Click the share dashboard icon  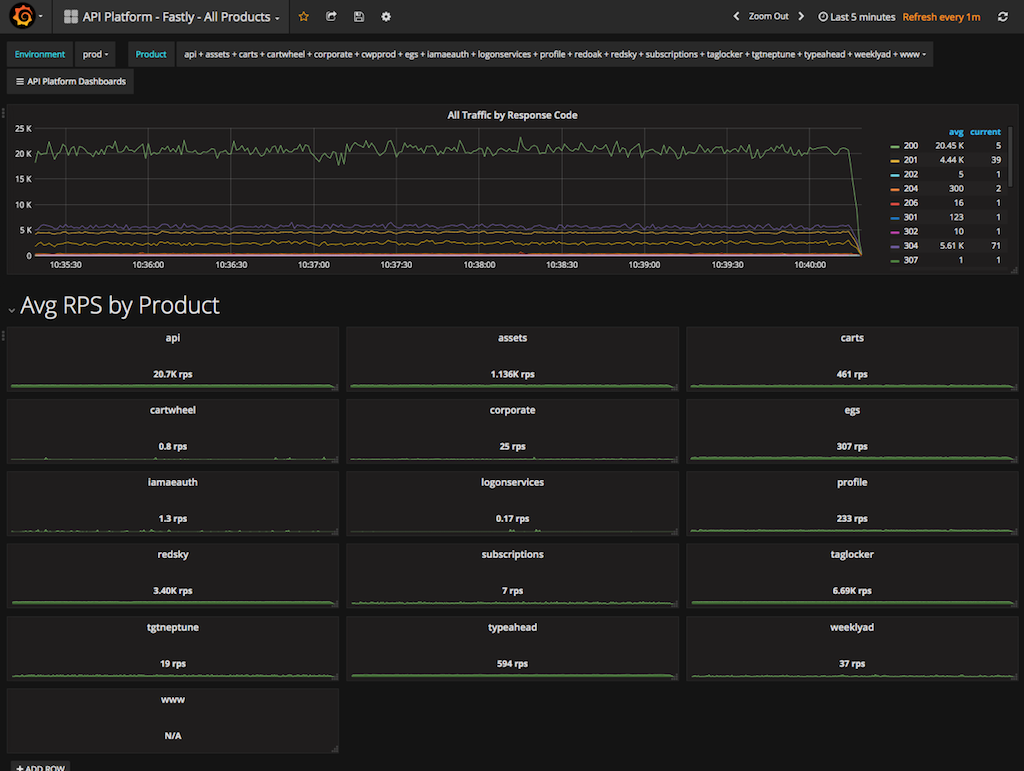coord(331,17)
